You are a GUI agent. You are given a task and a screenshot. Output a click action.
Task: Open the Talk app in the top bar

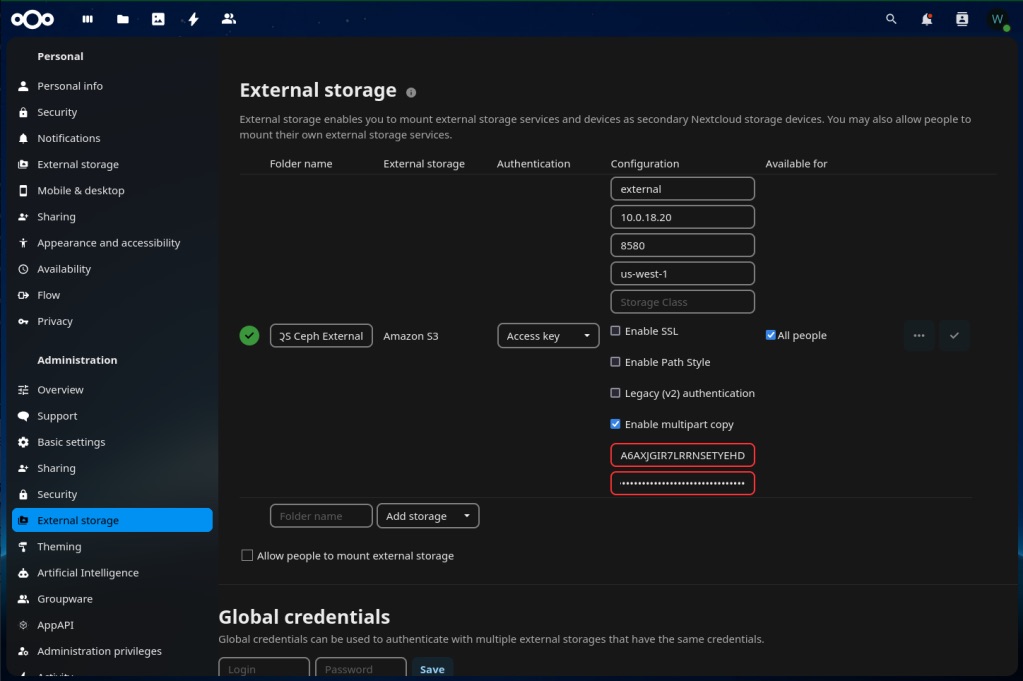pyautogui.click(x=228, y=18)
